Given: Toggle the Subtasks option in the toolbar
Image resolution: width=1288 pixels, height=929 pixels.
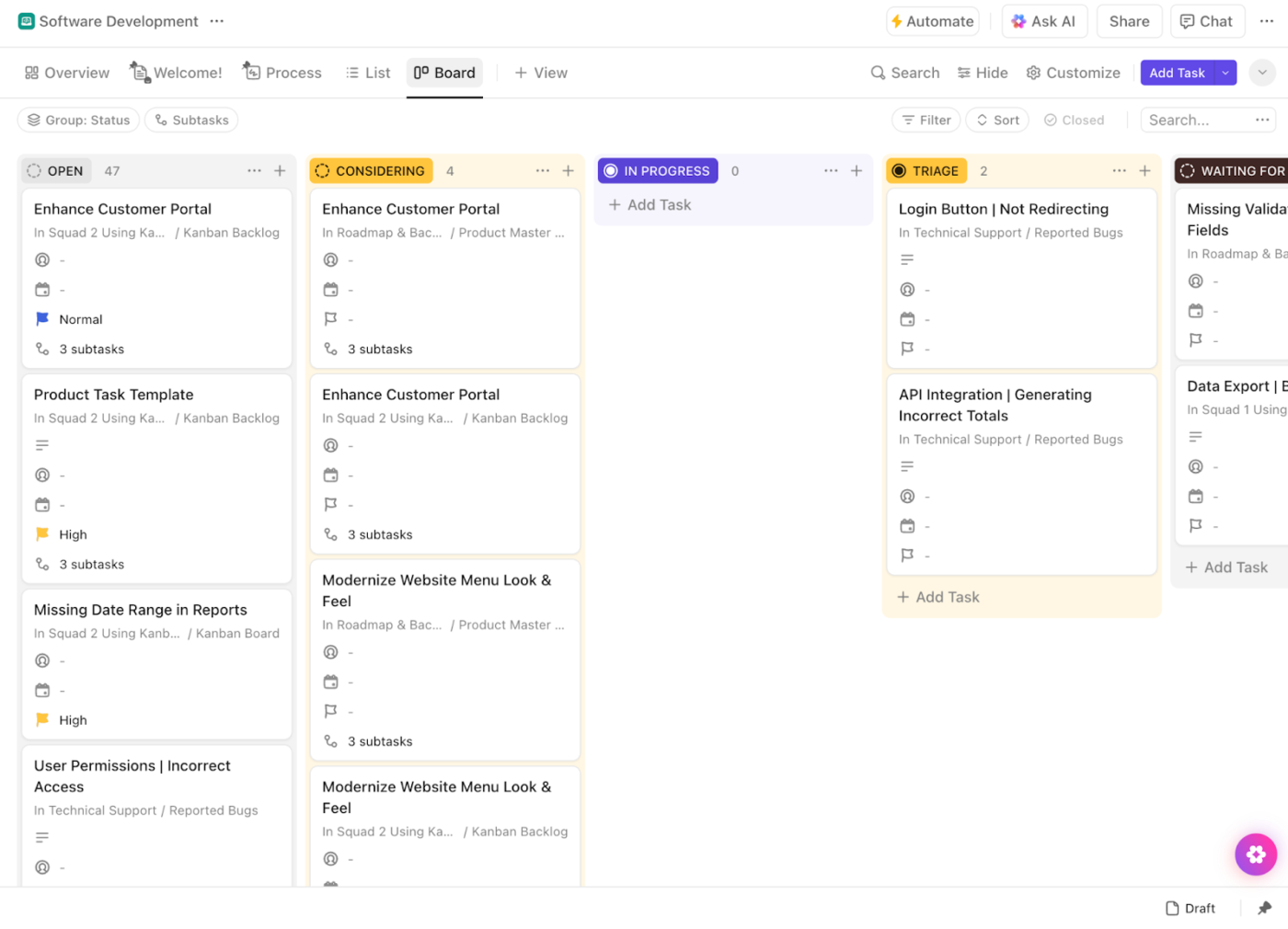Looking at the screenshot, I should 190,120.
